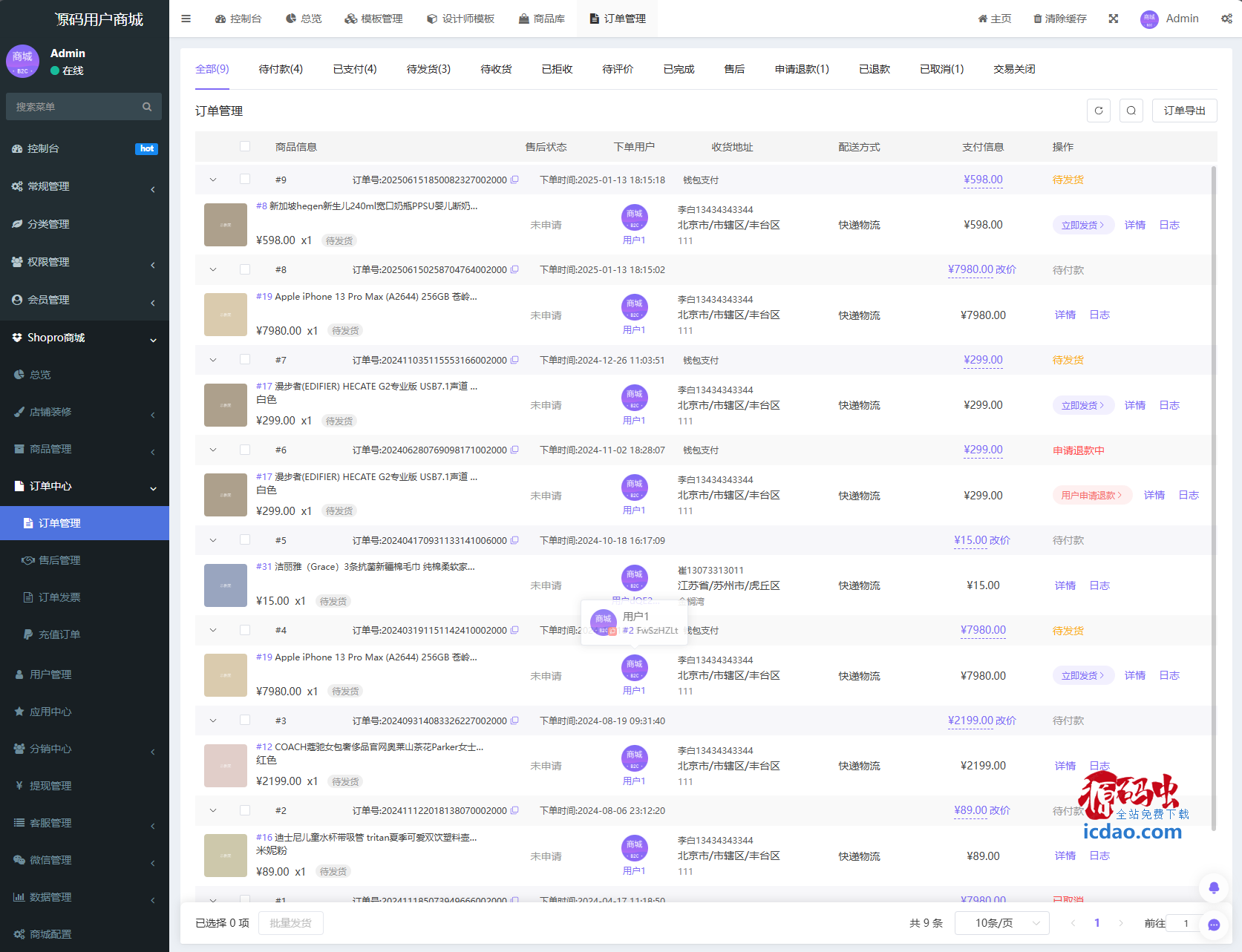Click product thumbnail of hegen baby bottle
The width and height of the screenshot is (1242, 952).
(x=226, y=225)
